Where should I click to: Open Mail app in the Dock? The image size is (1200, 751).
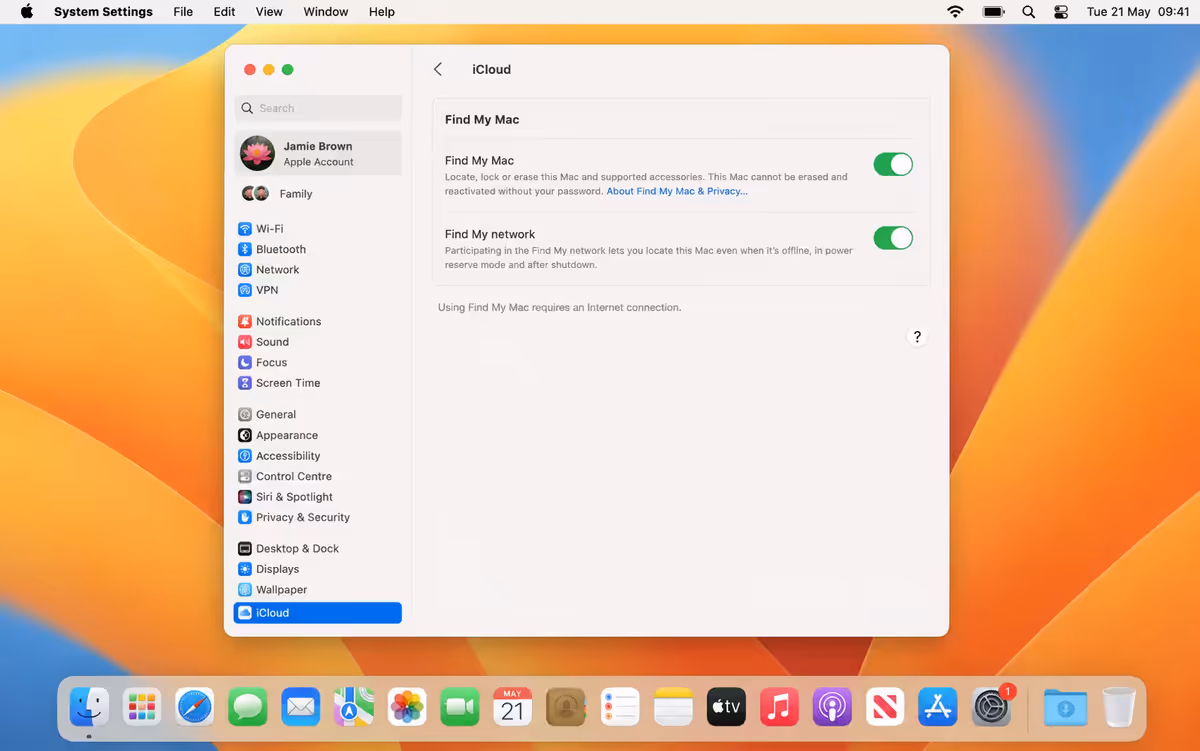(301, 707)
